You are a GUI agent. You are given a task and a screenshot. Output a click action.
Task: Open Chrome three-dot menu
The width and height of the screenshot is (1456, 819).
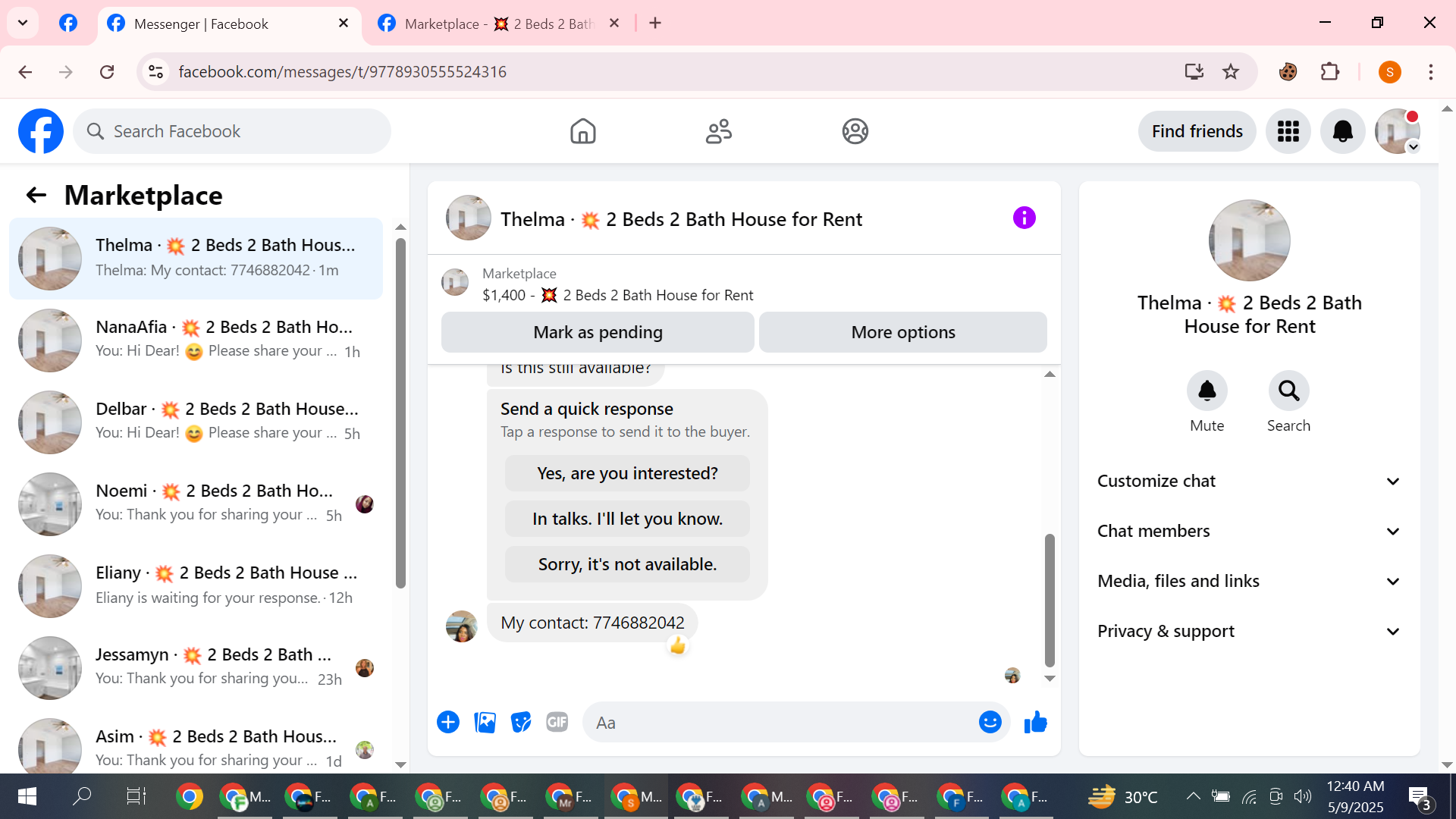pyautogui.click(x=1430, y=71)
